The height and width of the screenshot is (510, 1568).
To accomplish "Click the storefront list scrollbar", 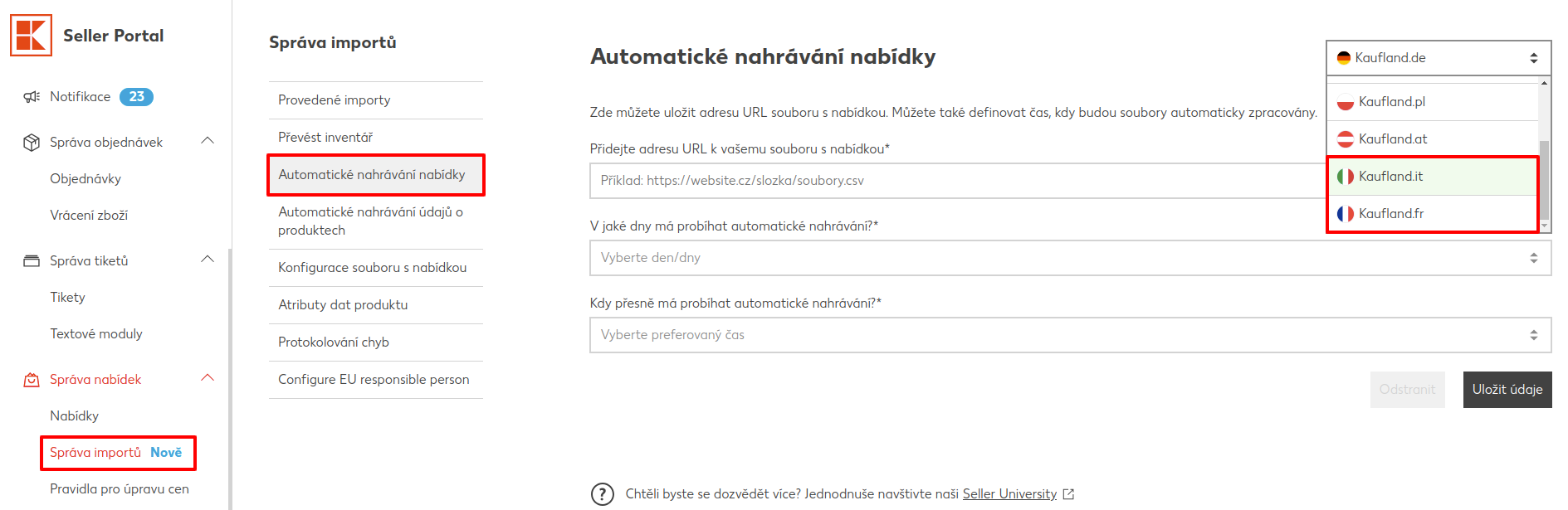I will [1544, 154].
